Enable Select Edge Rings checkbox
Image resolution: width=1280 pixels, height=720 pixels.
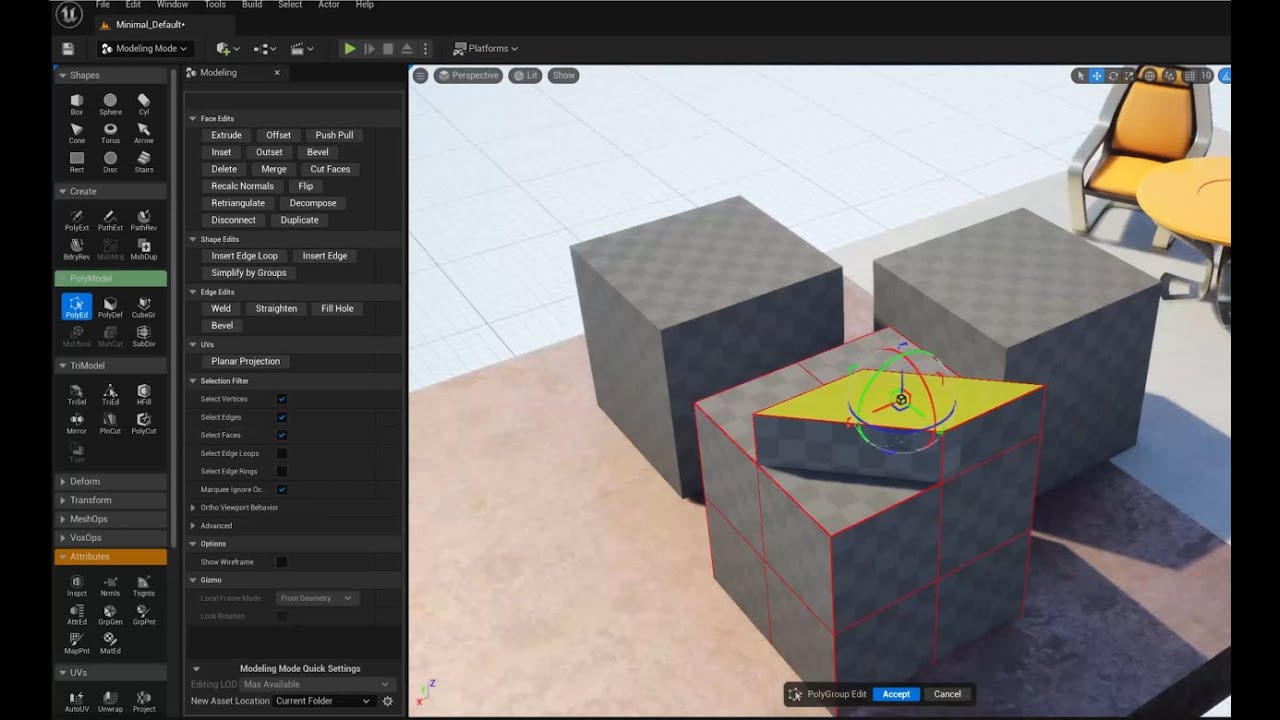coord(282,471)
